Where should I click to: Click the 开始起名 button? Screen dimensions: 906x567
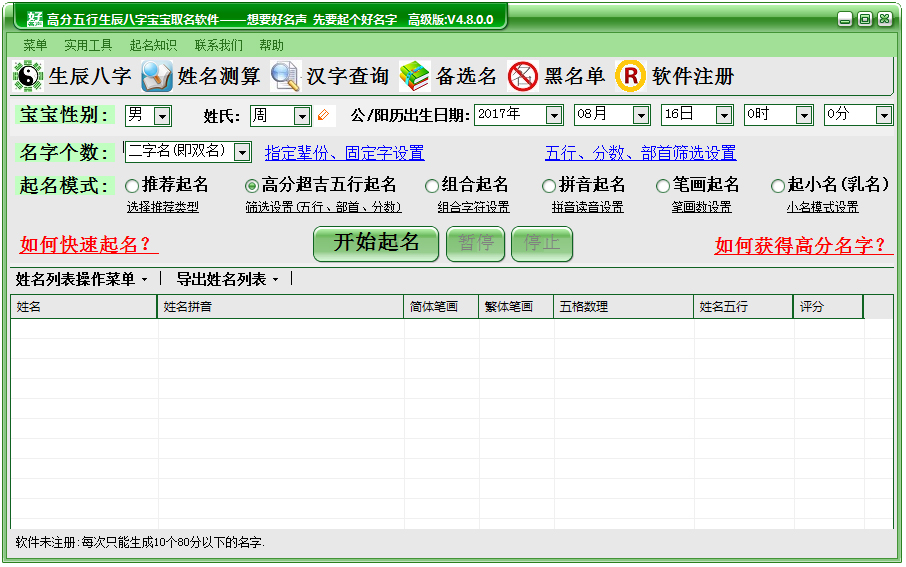tap(376, 243)
